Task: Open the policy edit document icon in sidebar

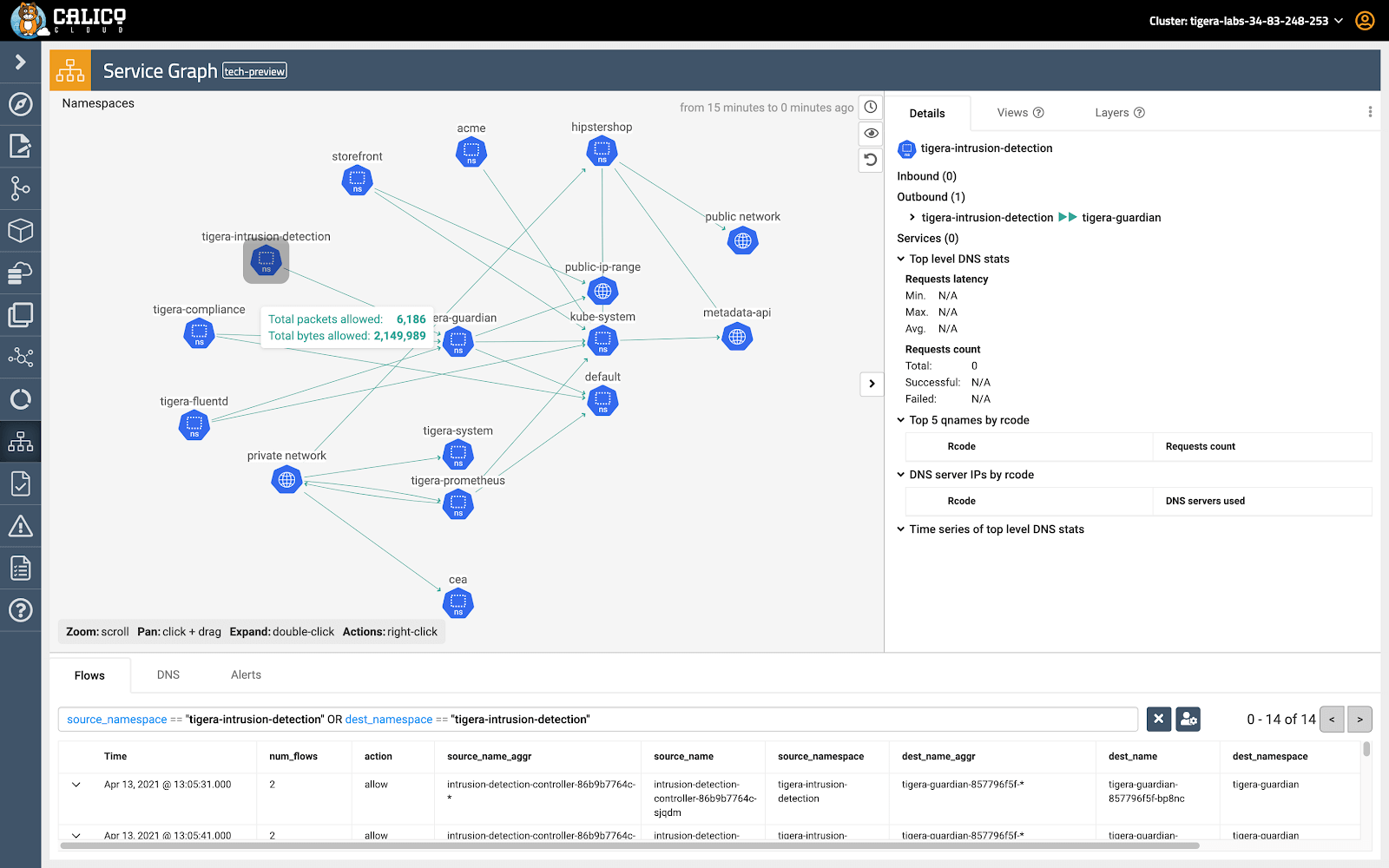Action: coord(20,146)
